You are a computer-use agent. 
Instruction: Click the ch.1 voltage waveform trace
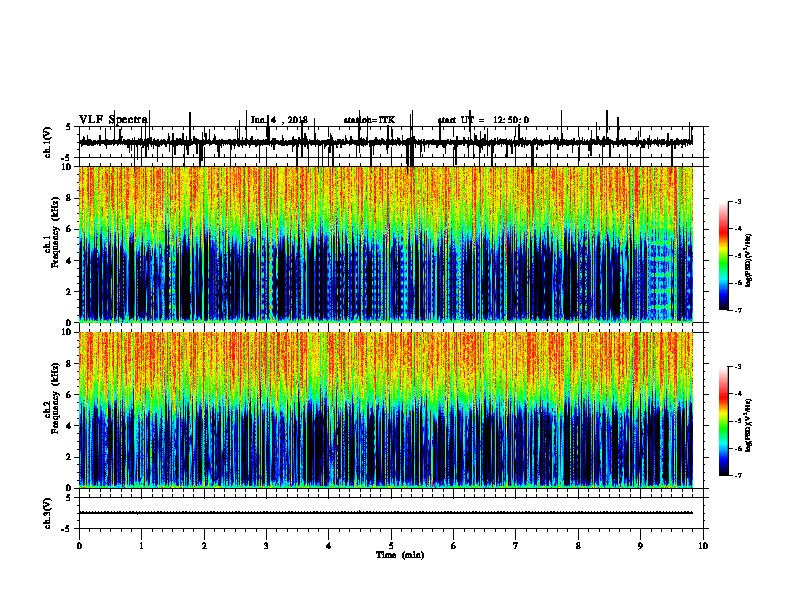[x=386, y=142]
